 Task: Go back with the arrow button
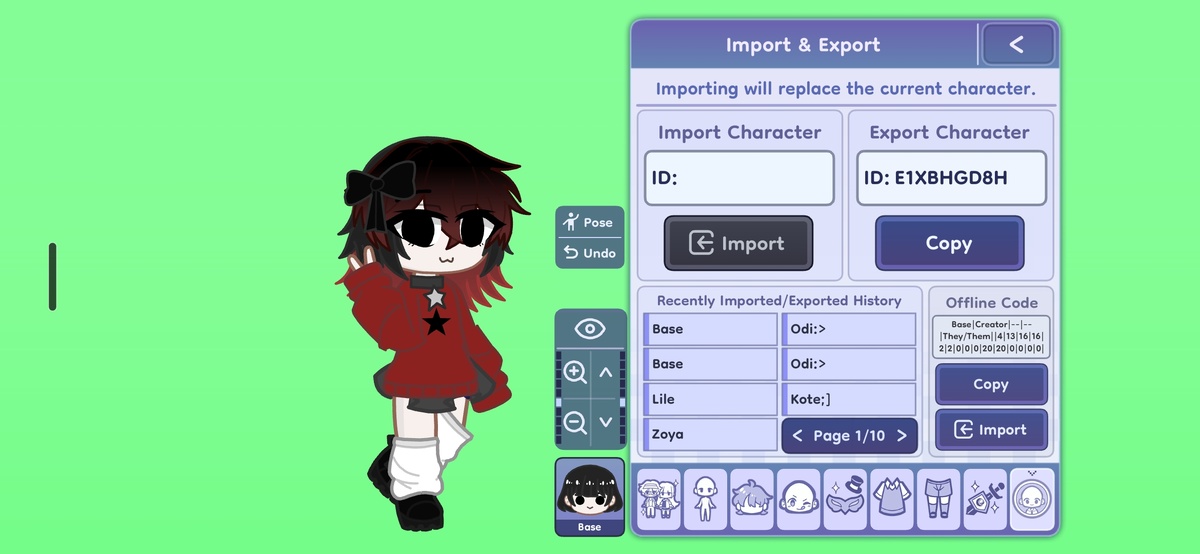point(1018,45)
